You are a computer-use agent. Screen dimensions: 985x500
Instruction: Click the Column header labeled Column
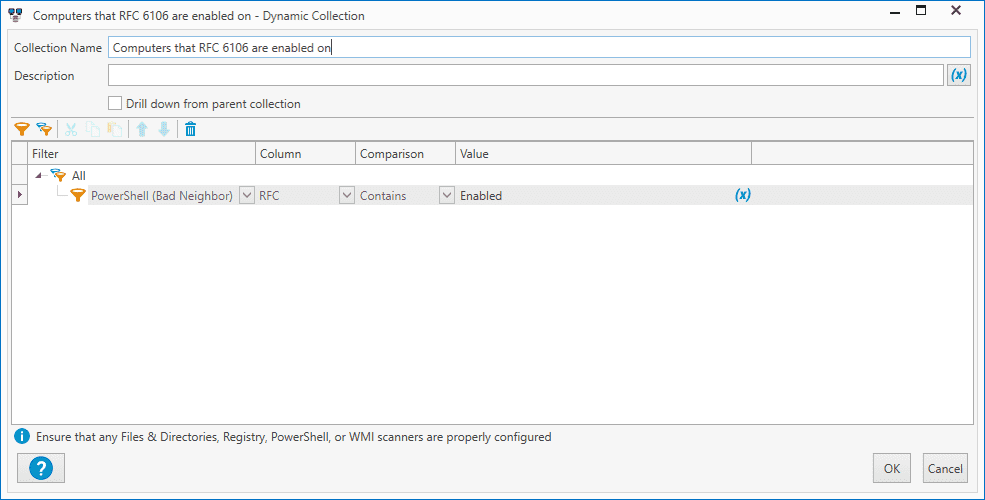coord(305,153)
